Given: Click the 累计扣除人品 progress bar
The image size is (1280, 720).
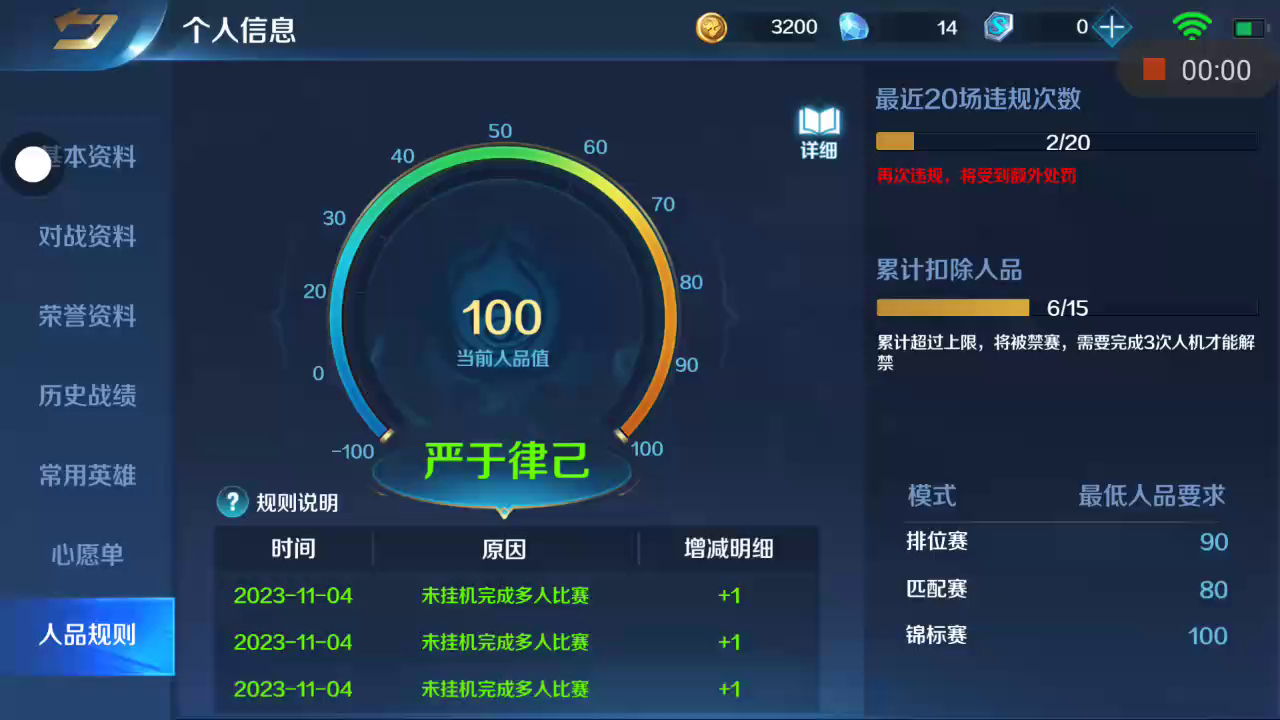Looking at the screenshot, I should (x=1066, y=308).
